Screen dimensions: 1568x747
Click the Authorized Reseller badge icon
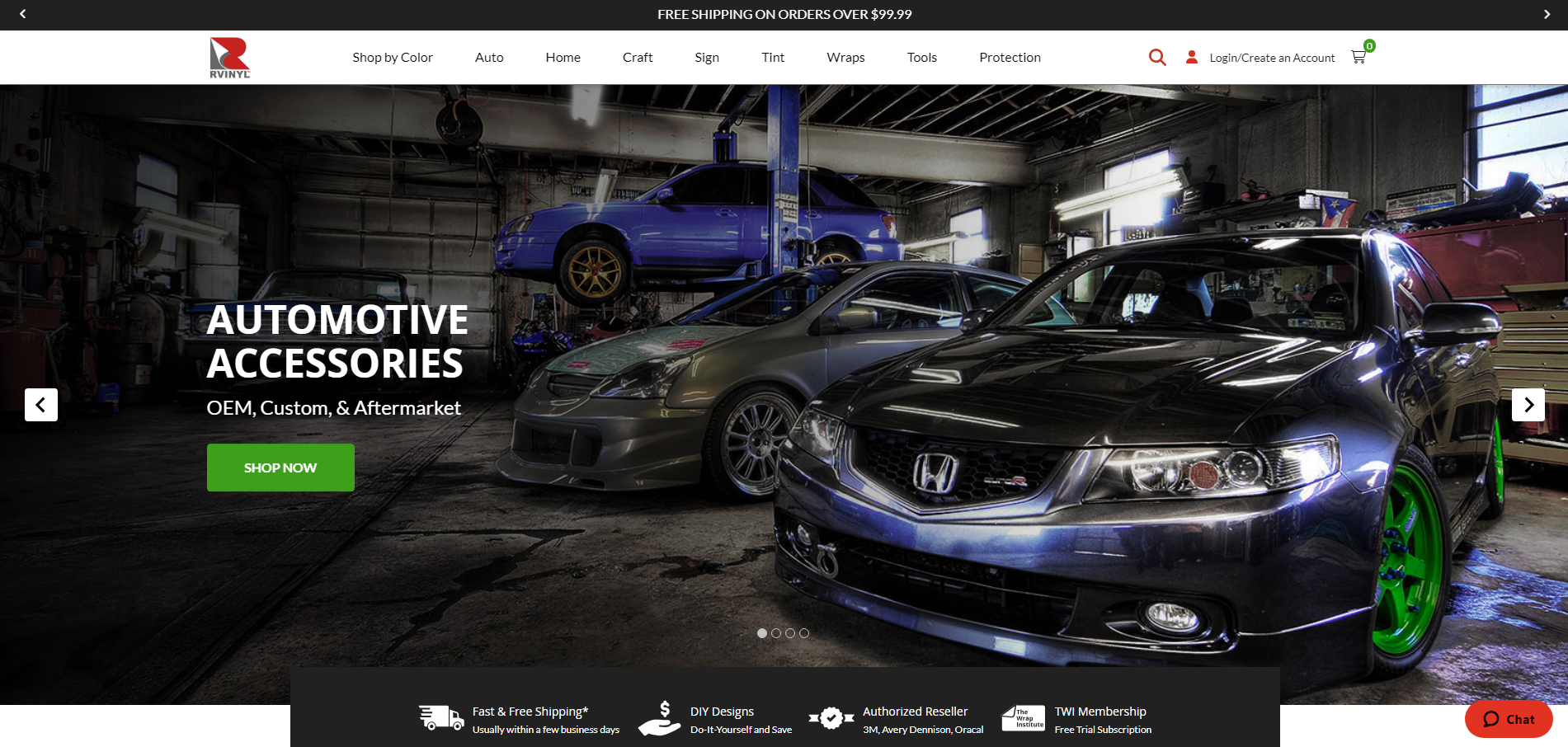[x=831, y=718]
